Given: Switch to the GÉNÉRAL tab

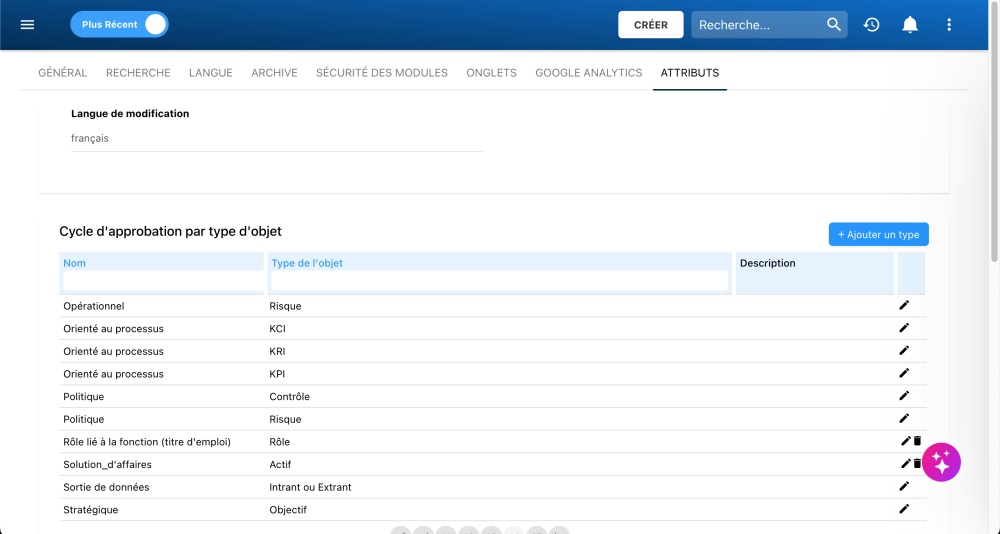Looking at the screenshot, I should 62,73.
